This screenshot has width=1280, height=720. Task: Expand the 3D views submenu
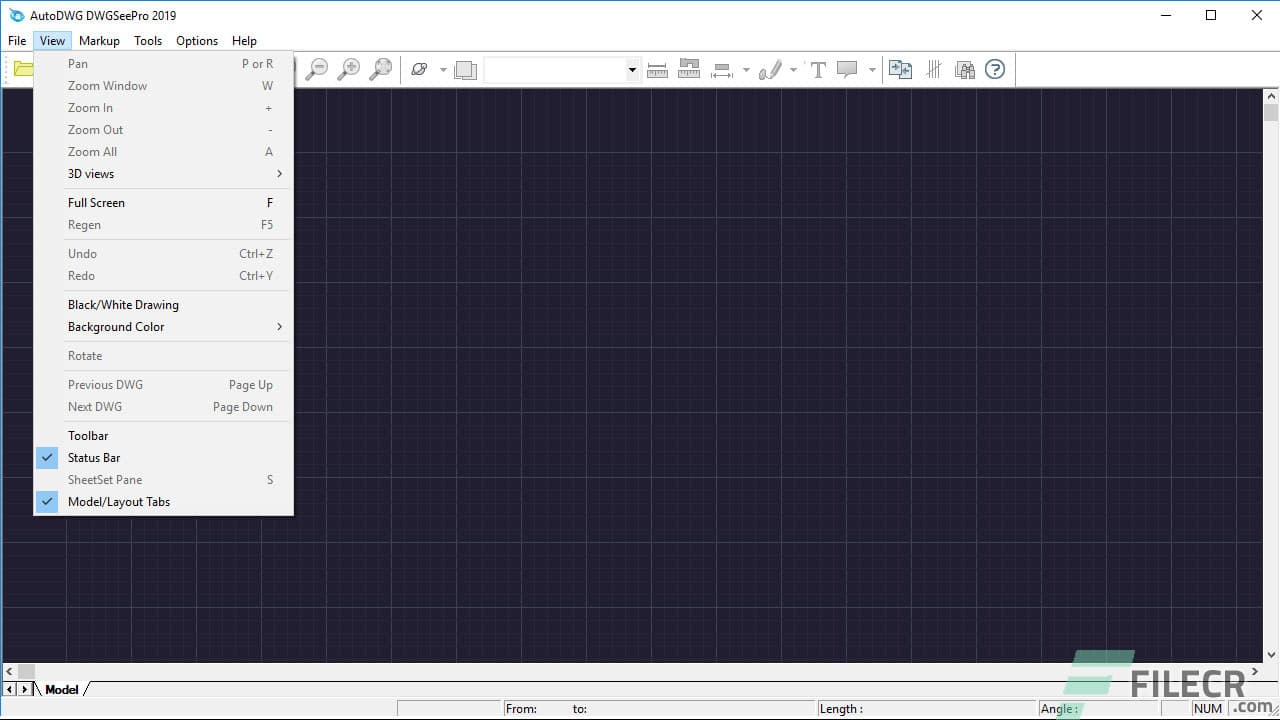point(90,173)
